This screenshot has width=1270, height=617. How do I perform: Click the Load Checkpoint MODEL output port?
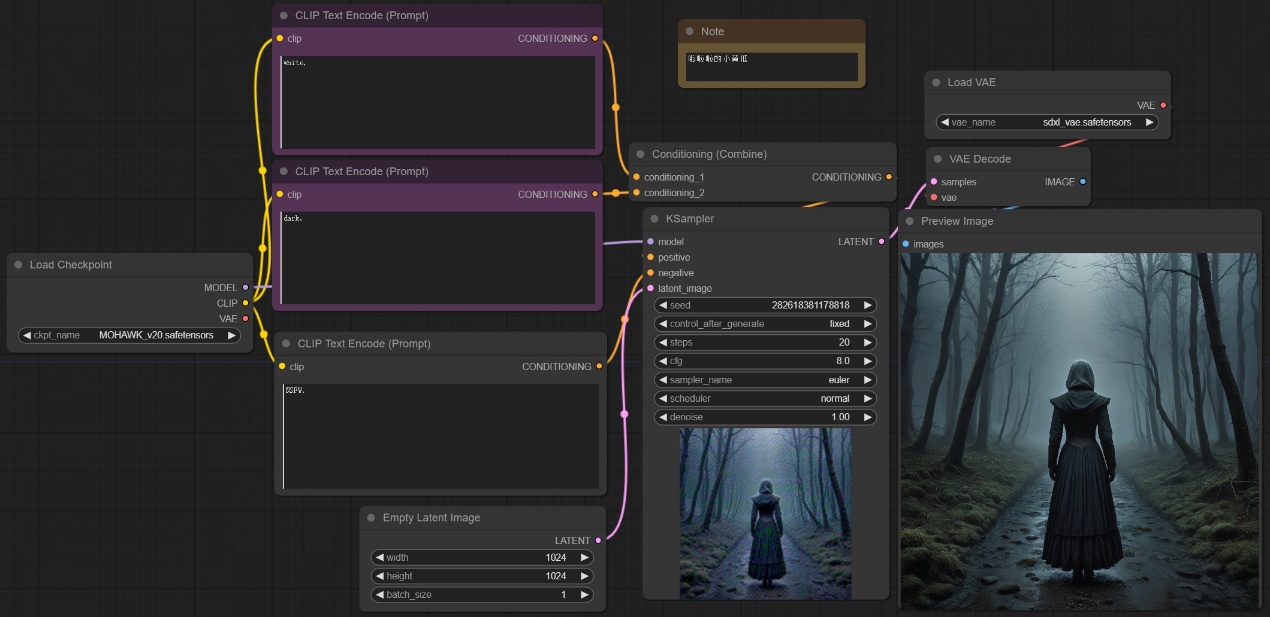245,288
